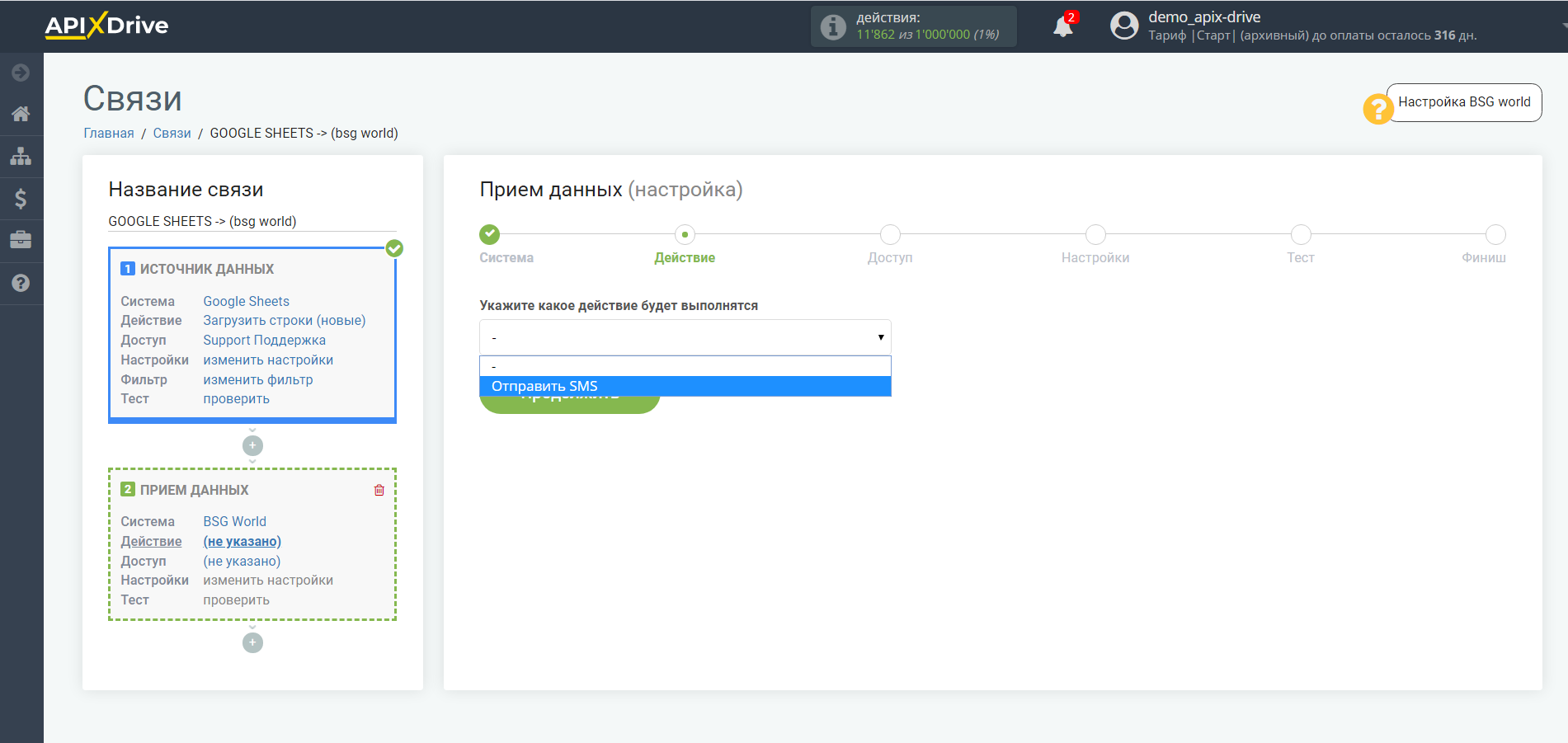
Task: Click the yellow question mark help icon
Action: (x=1377, y=109)
